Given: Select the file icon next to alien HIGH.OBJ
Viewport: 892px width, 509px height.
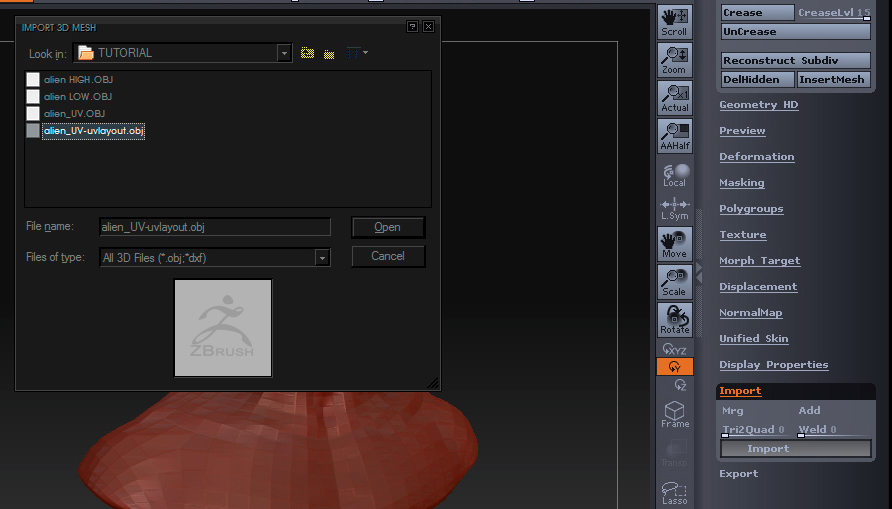Looking at the screenshot, I should point(33,79).
